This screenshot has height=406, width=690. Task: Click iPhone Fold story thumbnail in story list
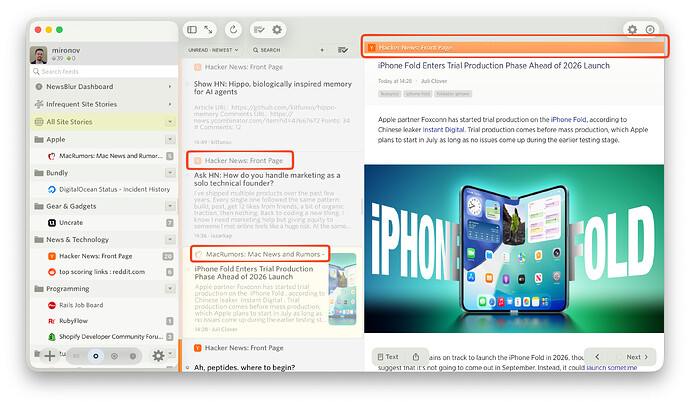click(342, 289)
